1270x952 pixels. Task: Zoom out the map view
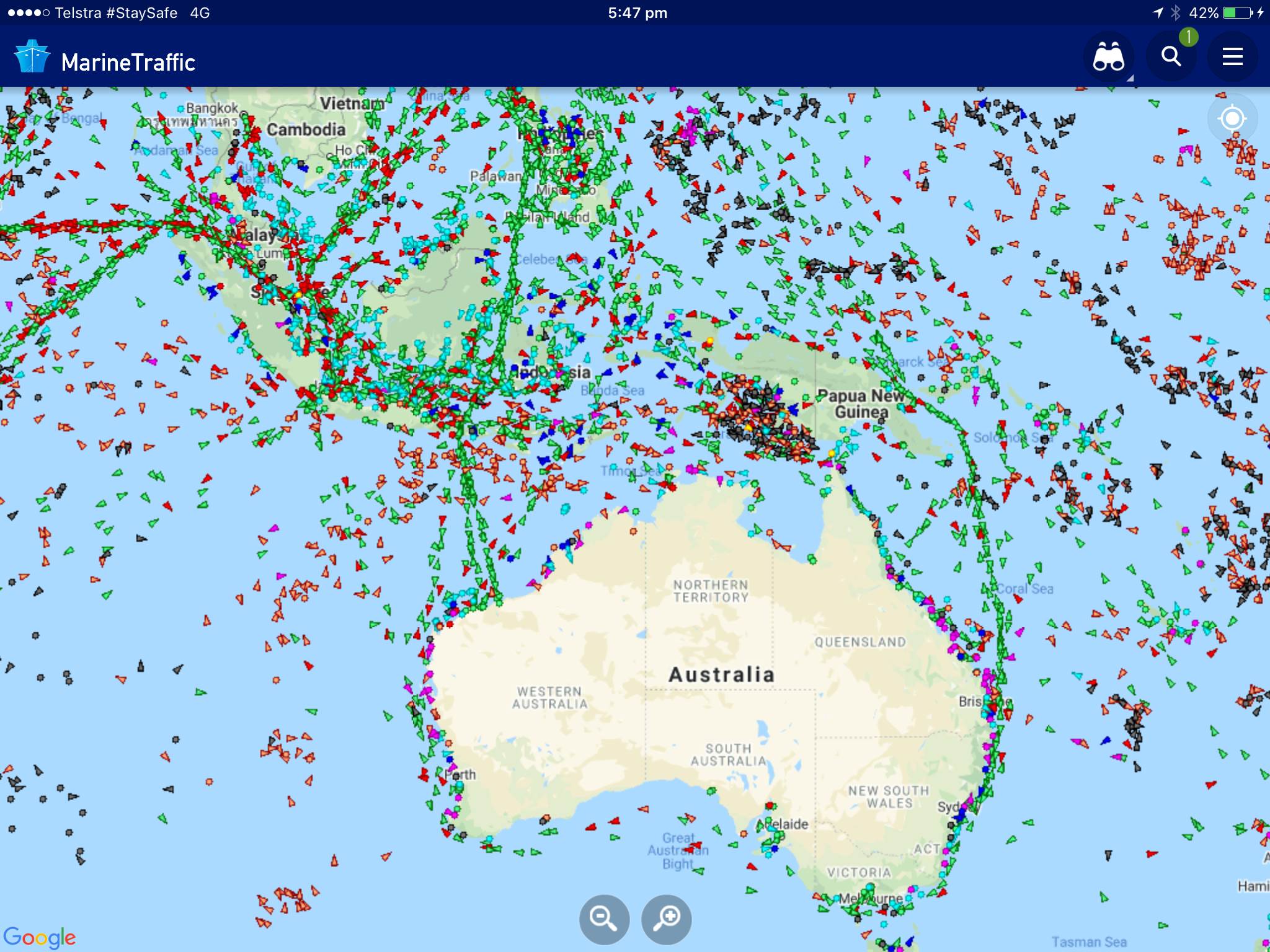[604, 919]
